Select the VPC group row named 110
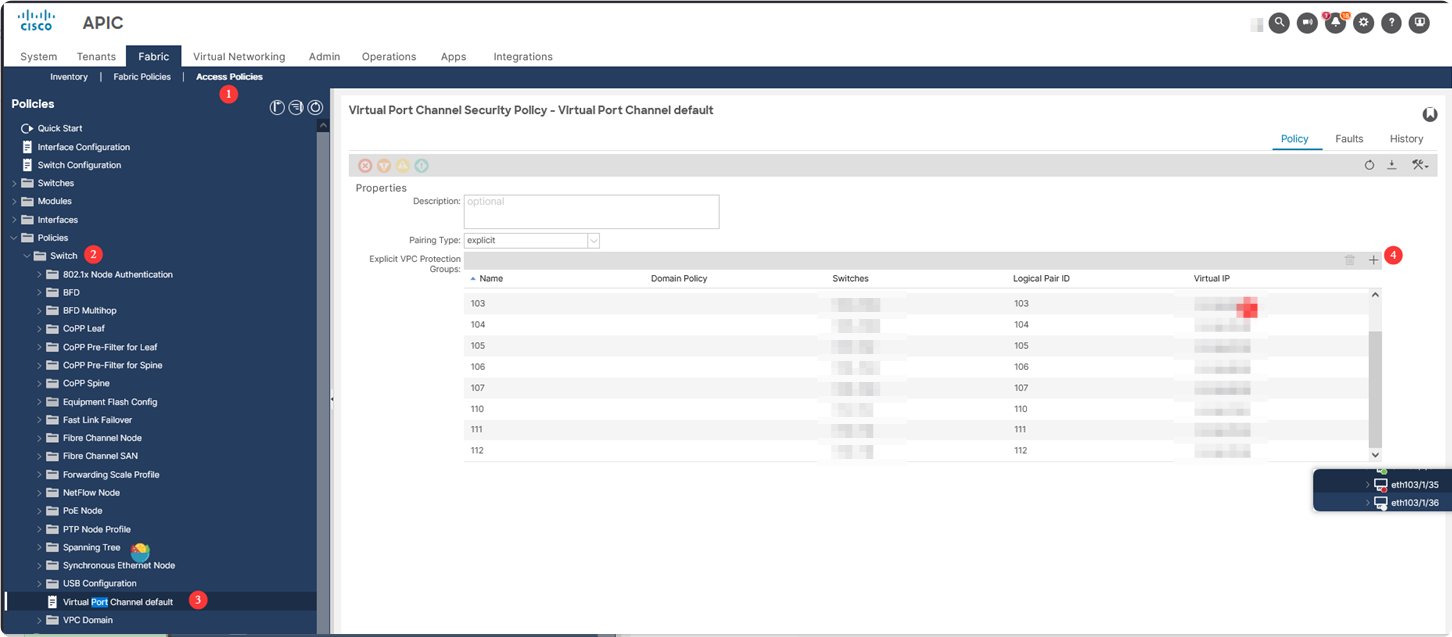The image size is (1452, 637). [x=916, y=409]
